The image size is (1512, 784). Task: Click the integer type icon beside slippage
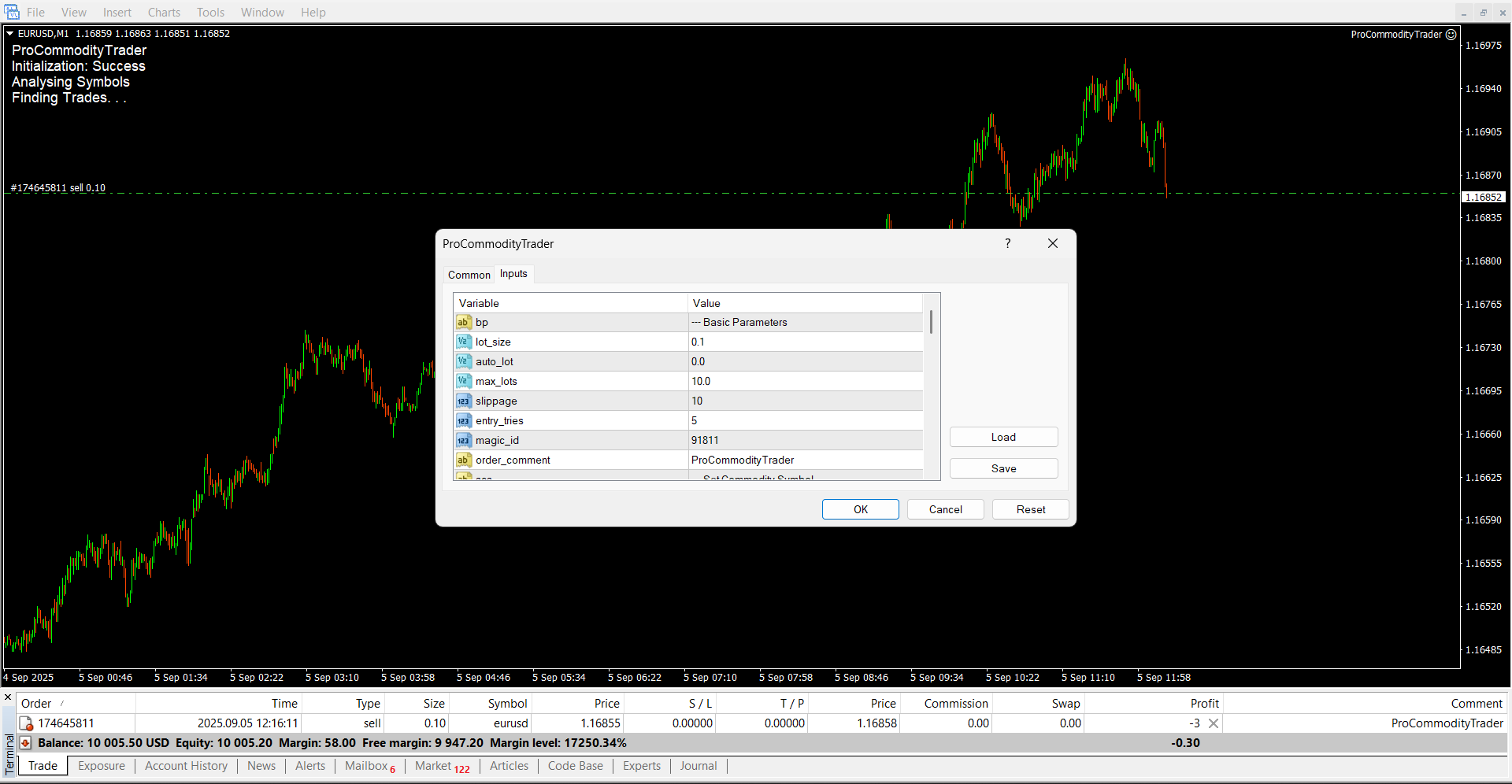[463, 401]
